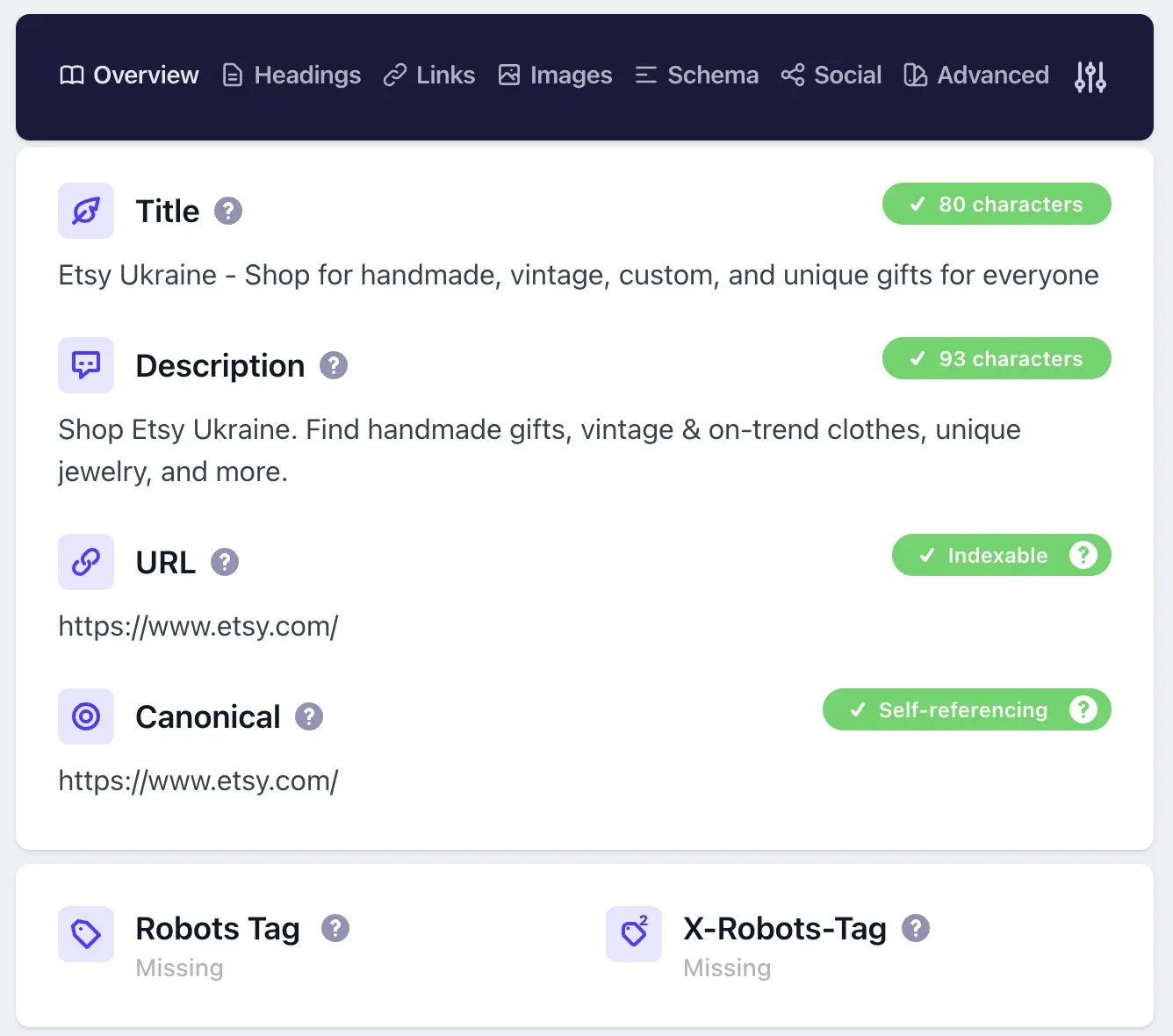Show help next to URL heading
This screenshot has width=1173, height=1036.
click(225, 562)
